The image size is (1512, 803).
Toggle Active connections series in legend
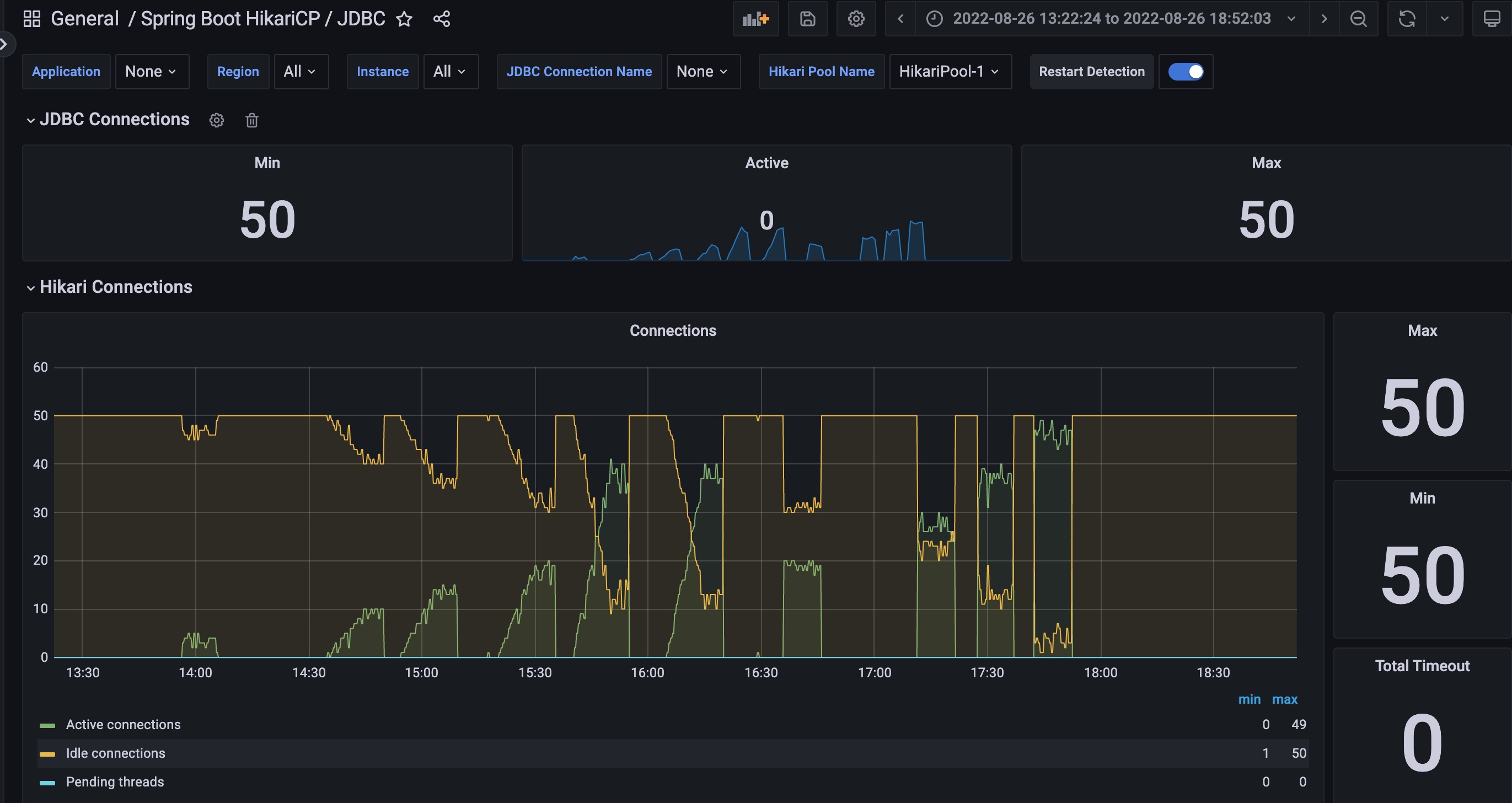coord(122,724)
